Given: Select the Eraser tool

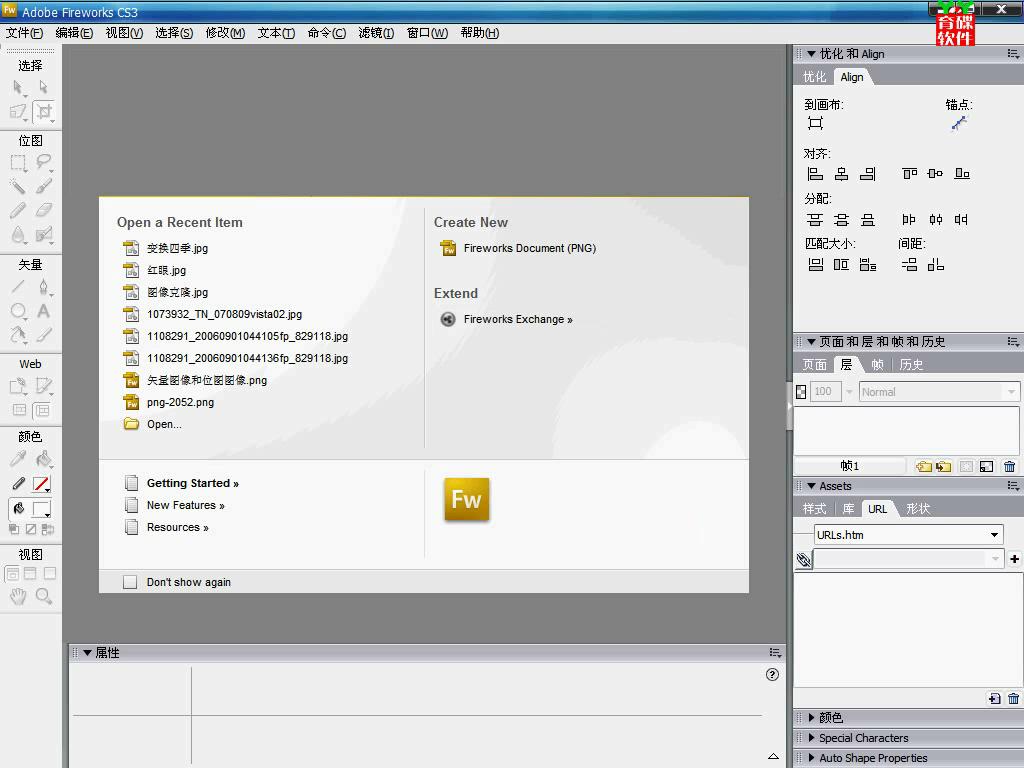Looking at the screenshot, I should 43,210.
